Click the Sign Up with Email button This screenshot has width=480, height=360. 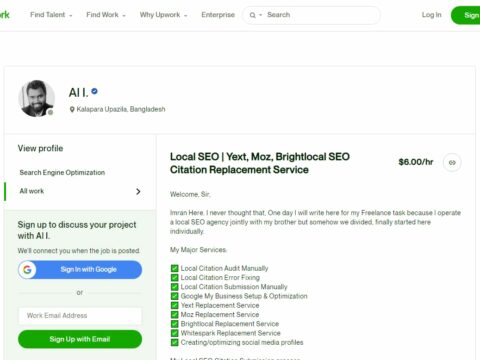80,339
